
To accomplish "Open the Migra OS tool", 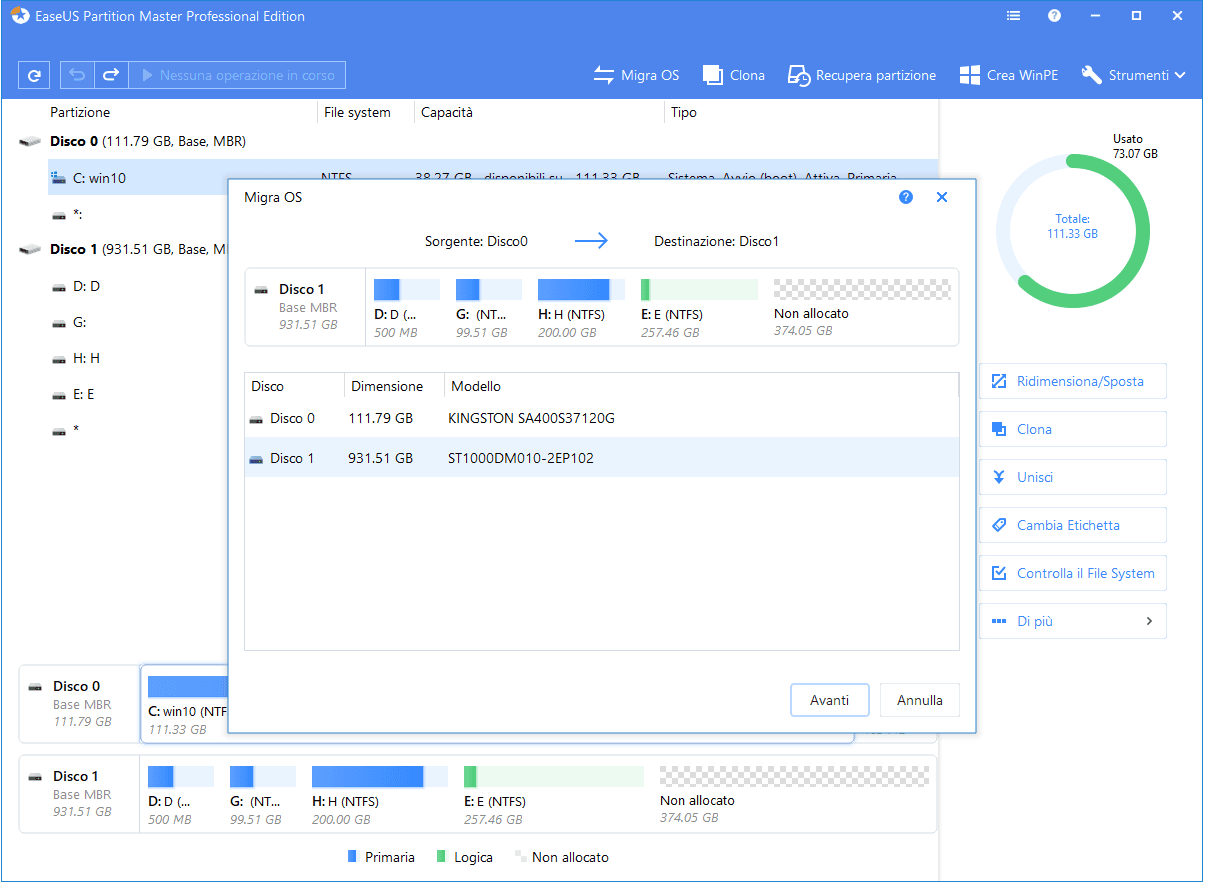I will pos(636,75).
